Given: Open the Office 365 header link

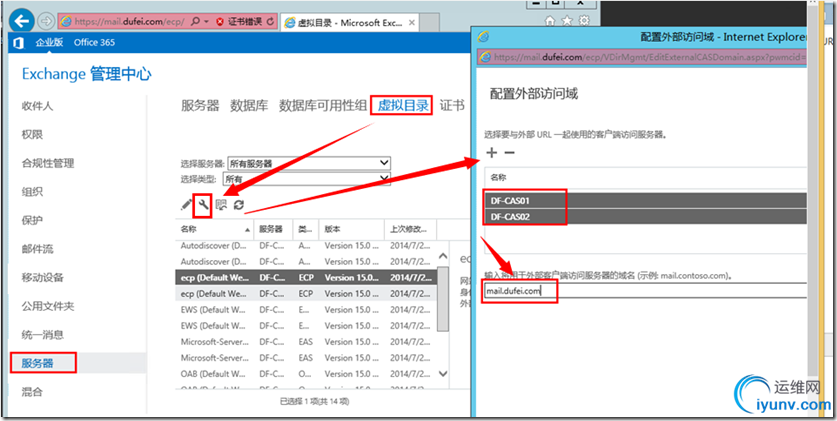Looking at the screenshot, I should 94,43.
